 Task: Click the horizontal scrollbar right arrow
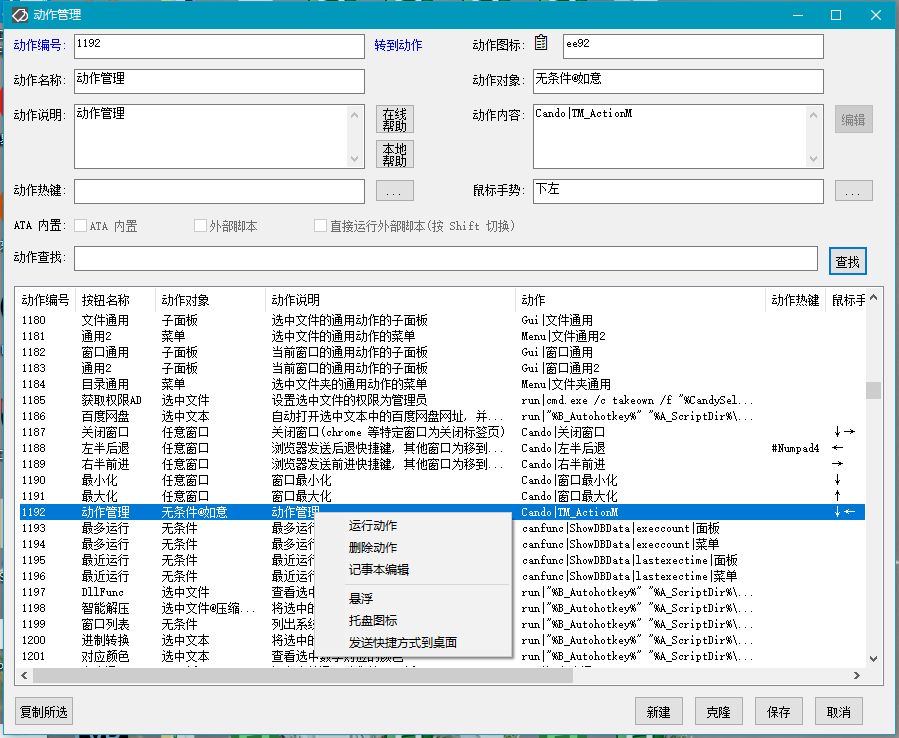[857, 675]
